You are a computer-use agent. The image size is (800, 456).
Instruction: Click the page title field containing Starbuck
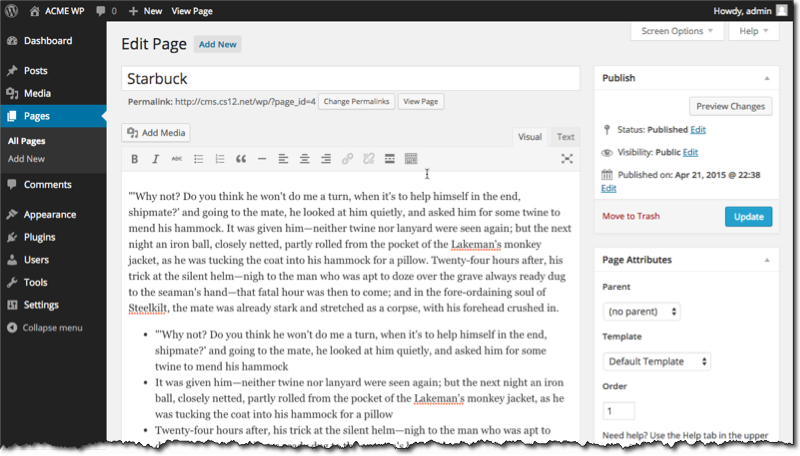click(350, 78)
